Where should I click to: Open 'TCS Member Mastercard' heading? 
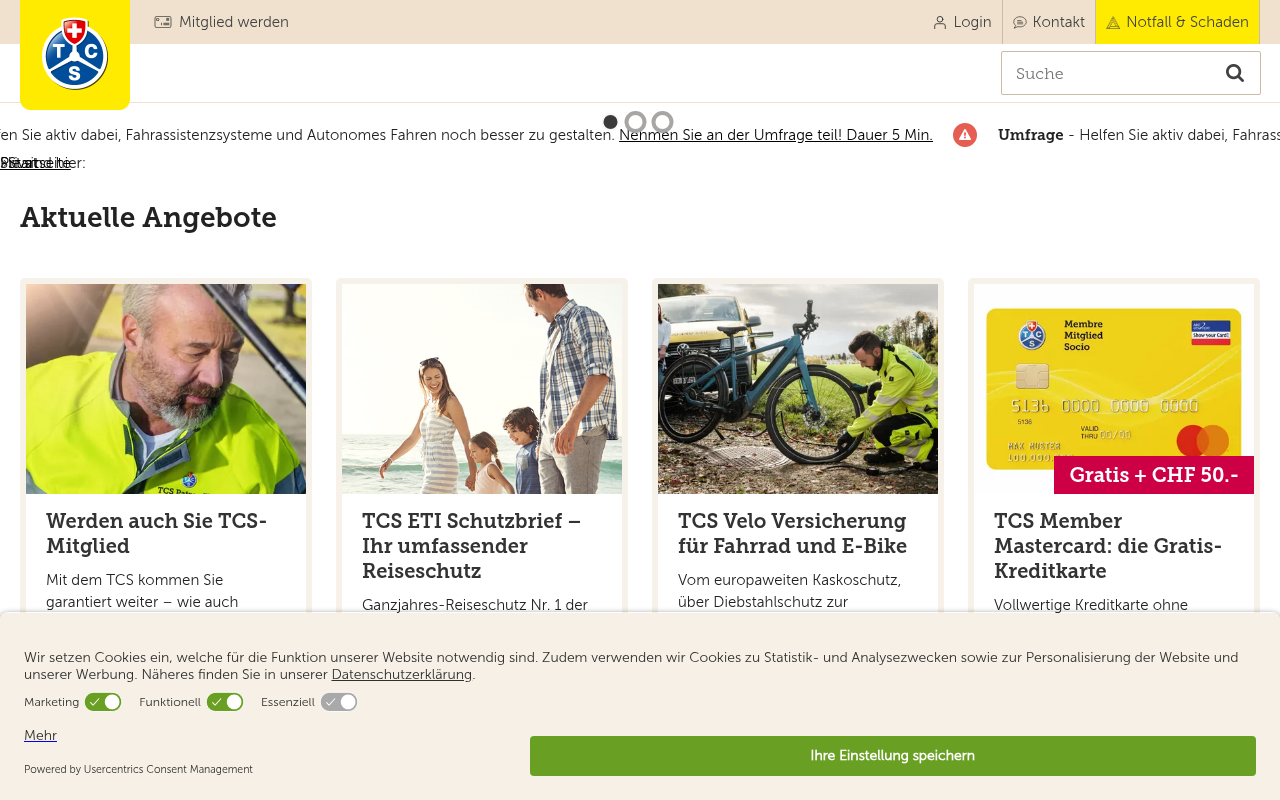(1108, 546)
